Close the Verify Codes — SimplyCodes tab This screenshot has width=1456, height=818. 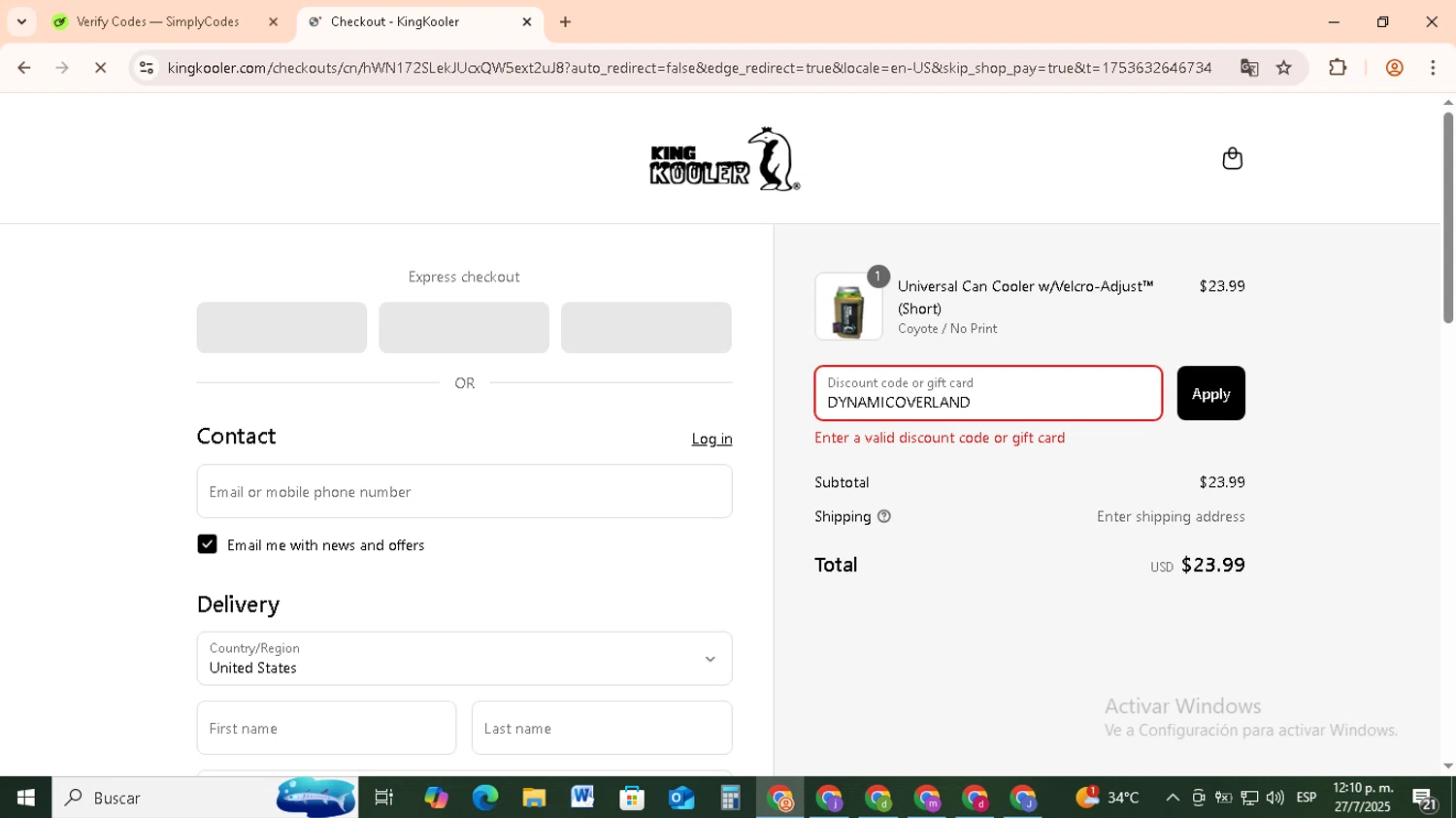pyautogui.click(x=273, y=21)
